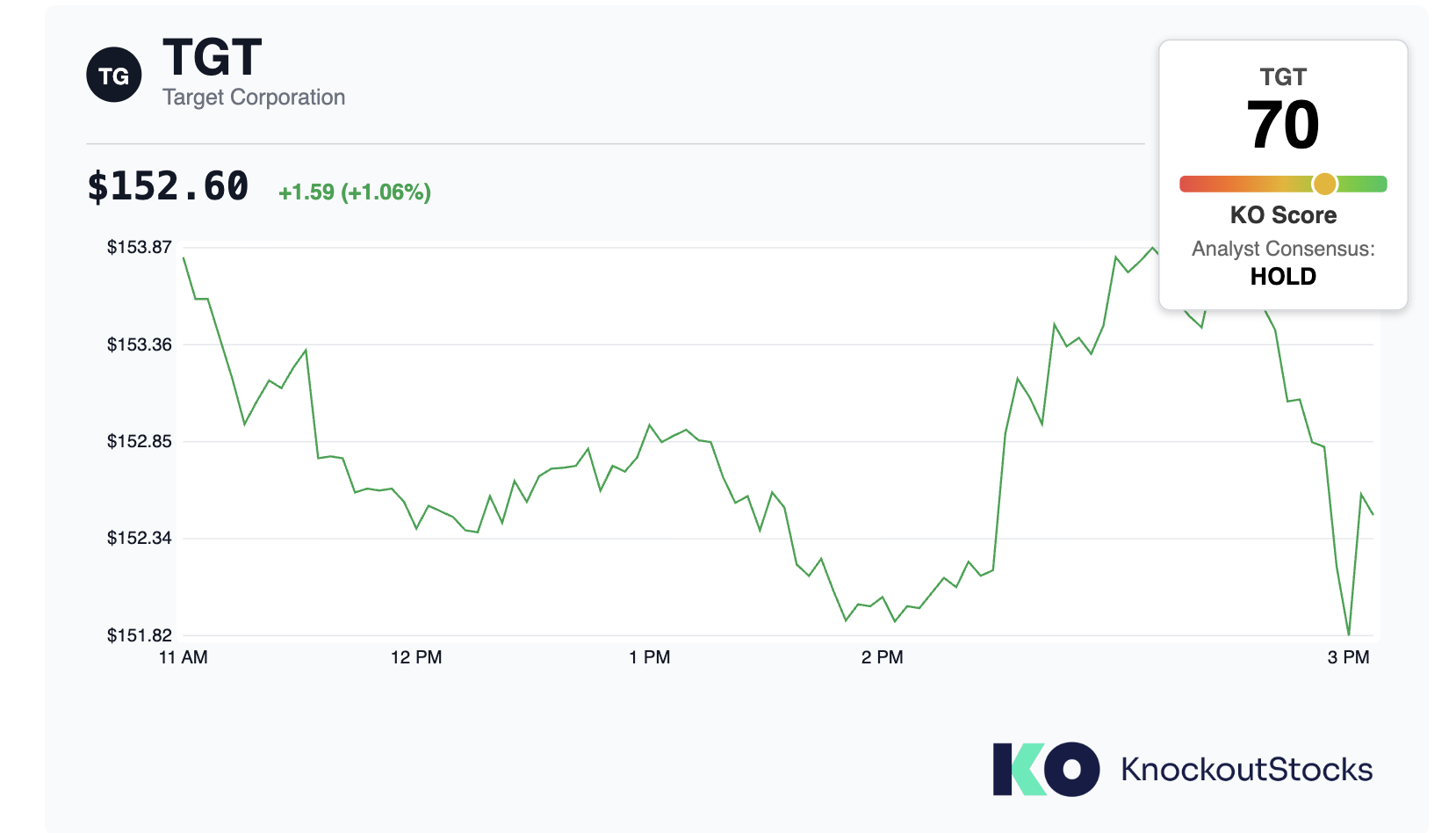The height and width of the screenshot is (833, 1456).
Task: Click the $151.82 y-axis label
Action: [x=140, y=635]
